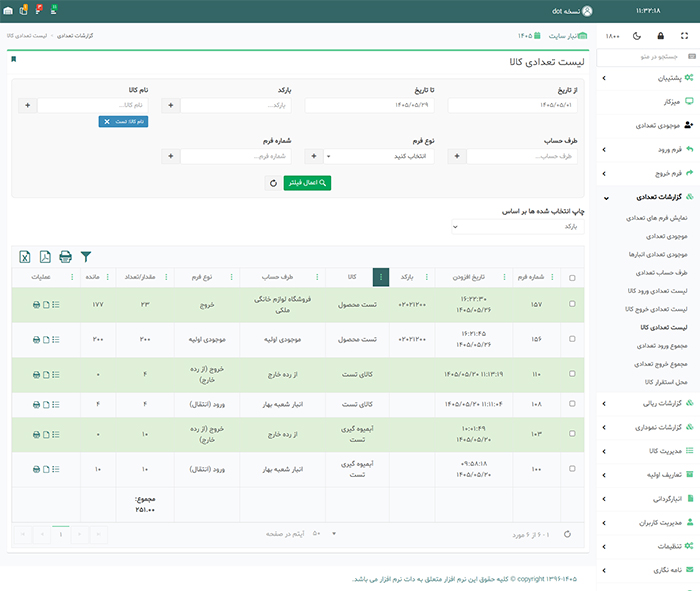Image resolution: width=700 pixels, height=591 pixels.
Task: Toggle fullscreen mode icon in top bar
Action: (x=684, y=36)
